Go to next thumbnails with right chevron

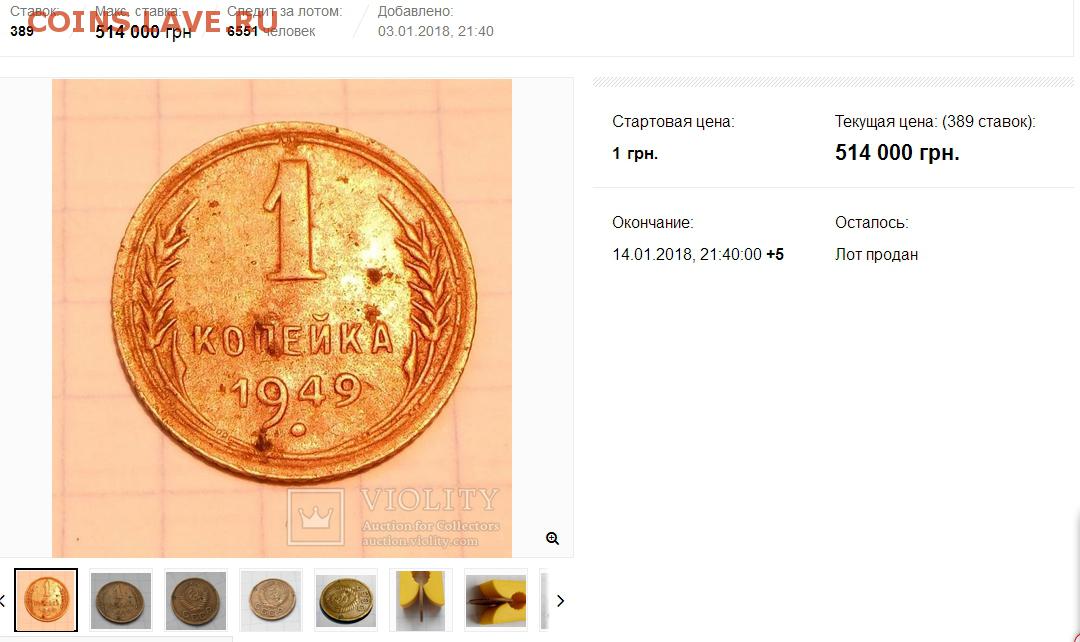point(561,601)
